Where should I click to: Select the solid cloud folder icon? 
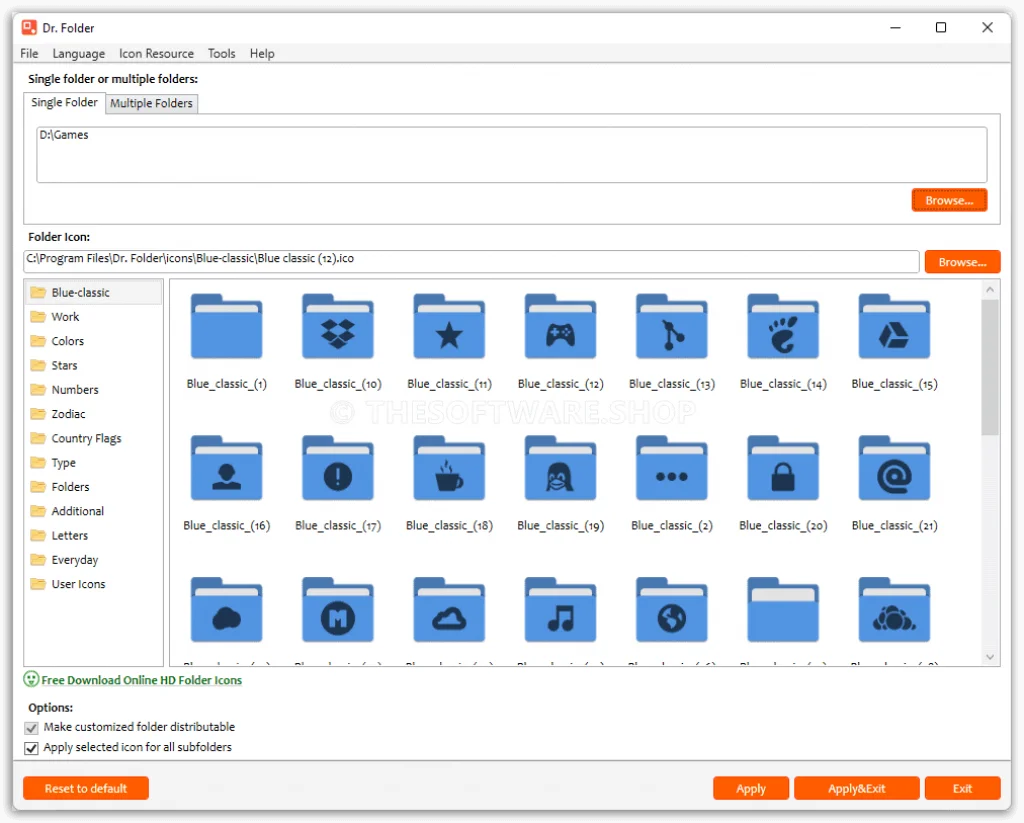tap(226, 609)
